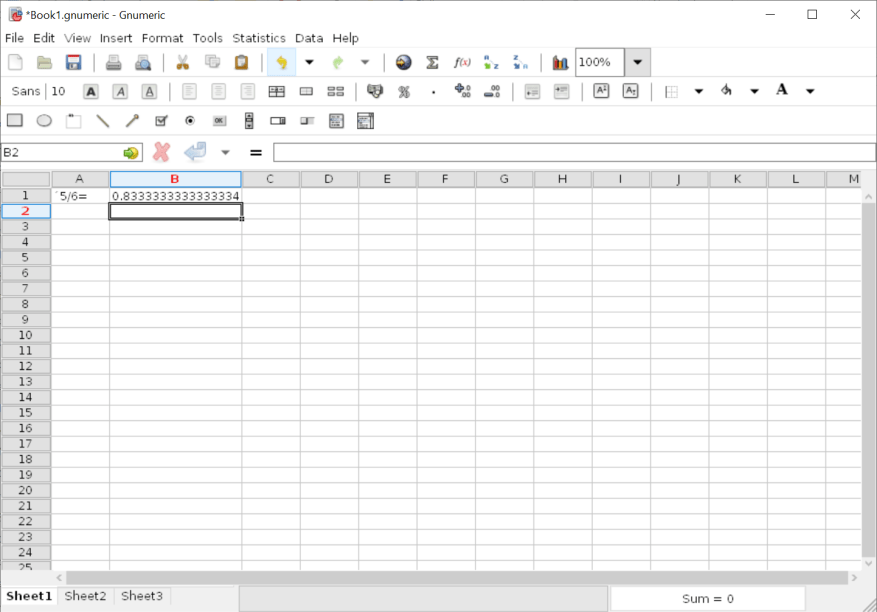Viewport: 877px width, 612px height.
Task: Click the formula entry input field
Action: [573, 152]
